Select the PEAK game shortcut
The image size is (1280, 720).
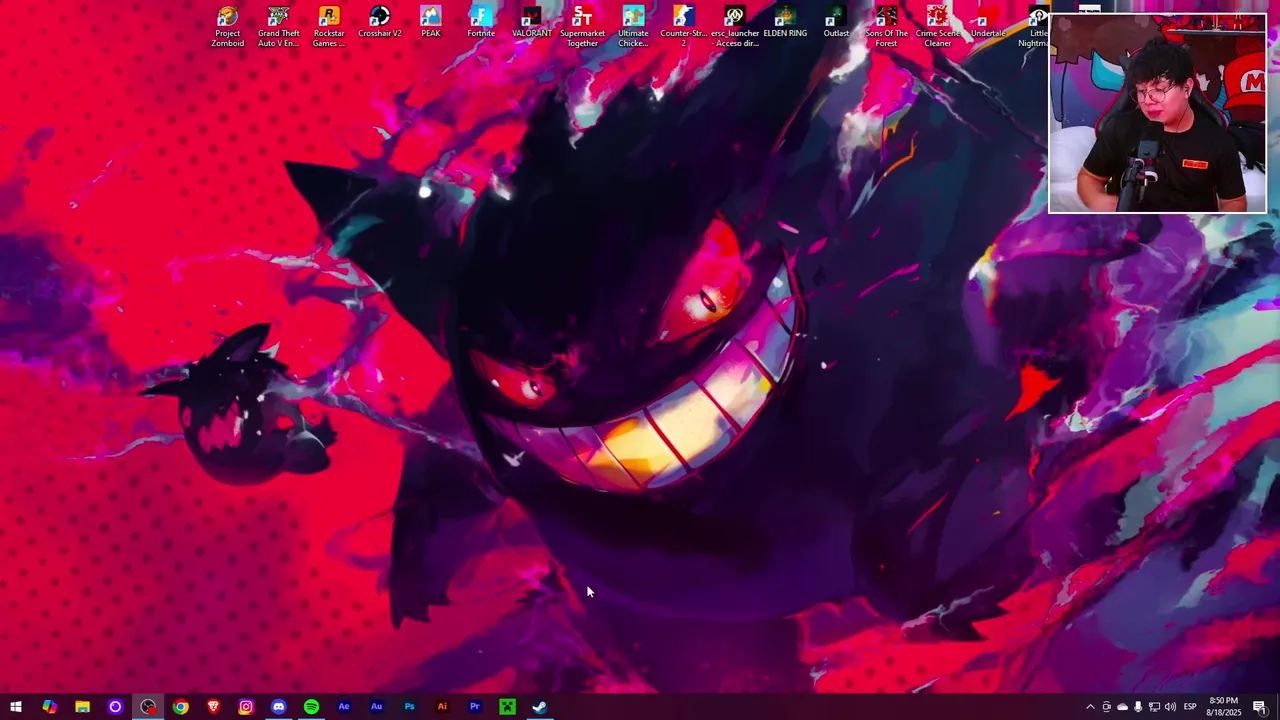(x=430, y=23)
